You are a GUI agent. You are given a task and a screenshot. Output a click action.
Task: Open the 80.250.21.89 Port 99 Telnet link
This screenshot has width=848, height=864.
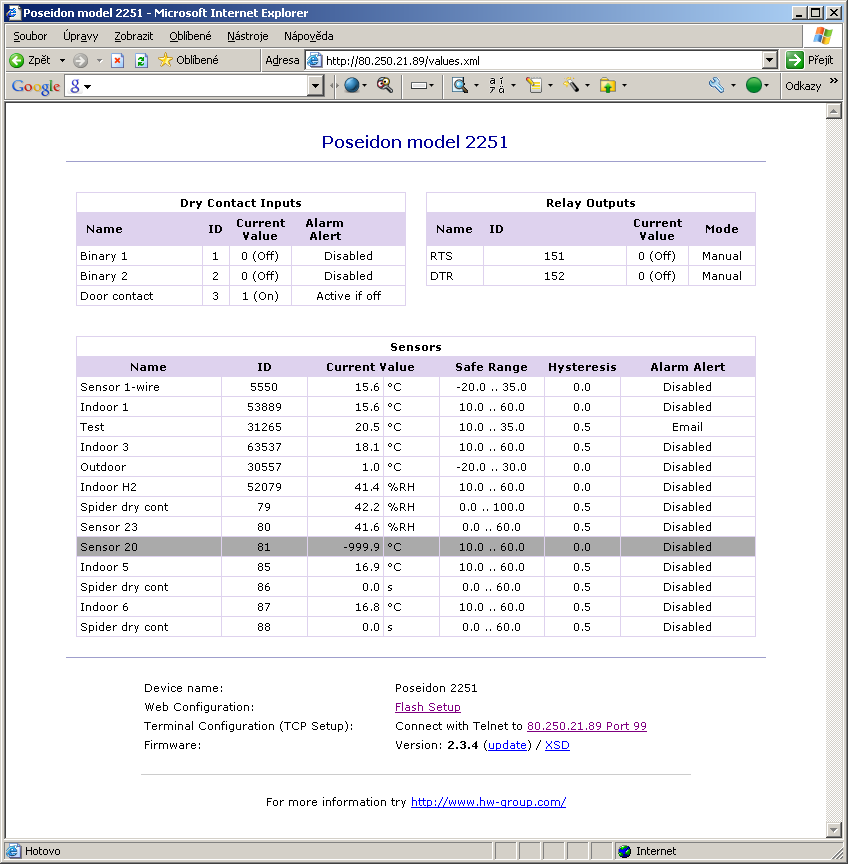point(587,726)
